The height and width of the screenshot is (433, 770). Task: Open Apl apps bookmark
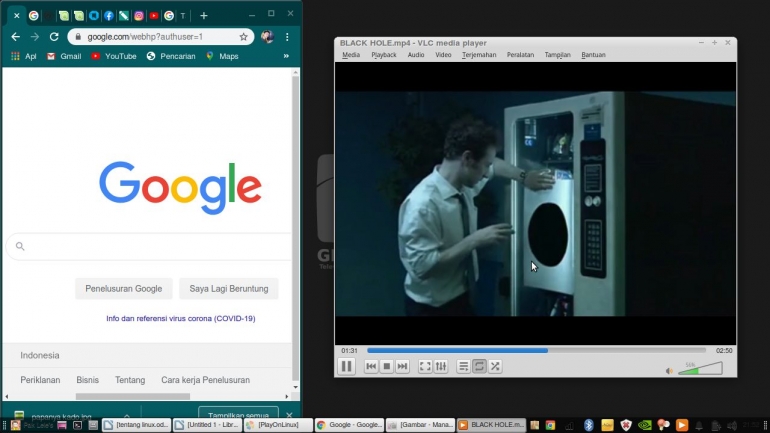pyautogui.click(x=24, y=56)
